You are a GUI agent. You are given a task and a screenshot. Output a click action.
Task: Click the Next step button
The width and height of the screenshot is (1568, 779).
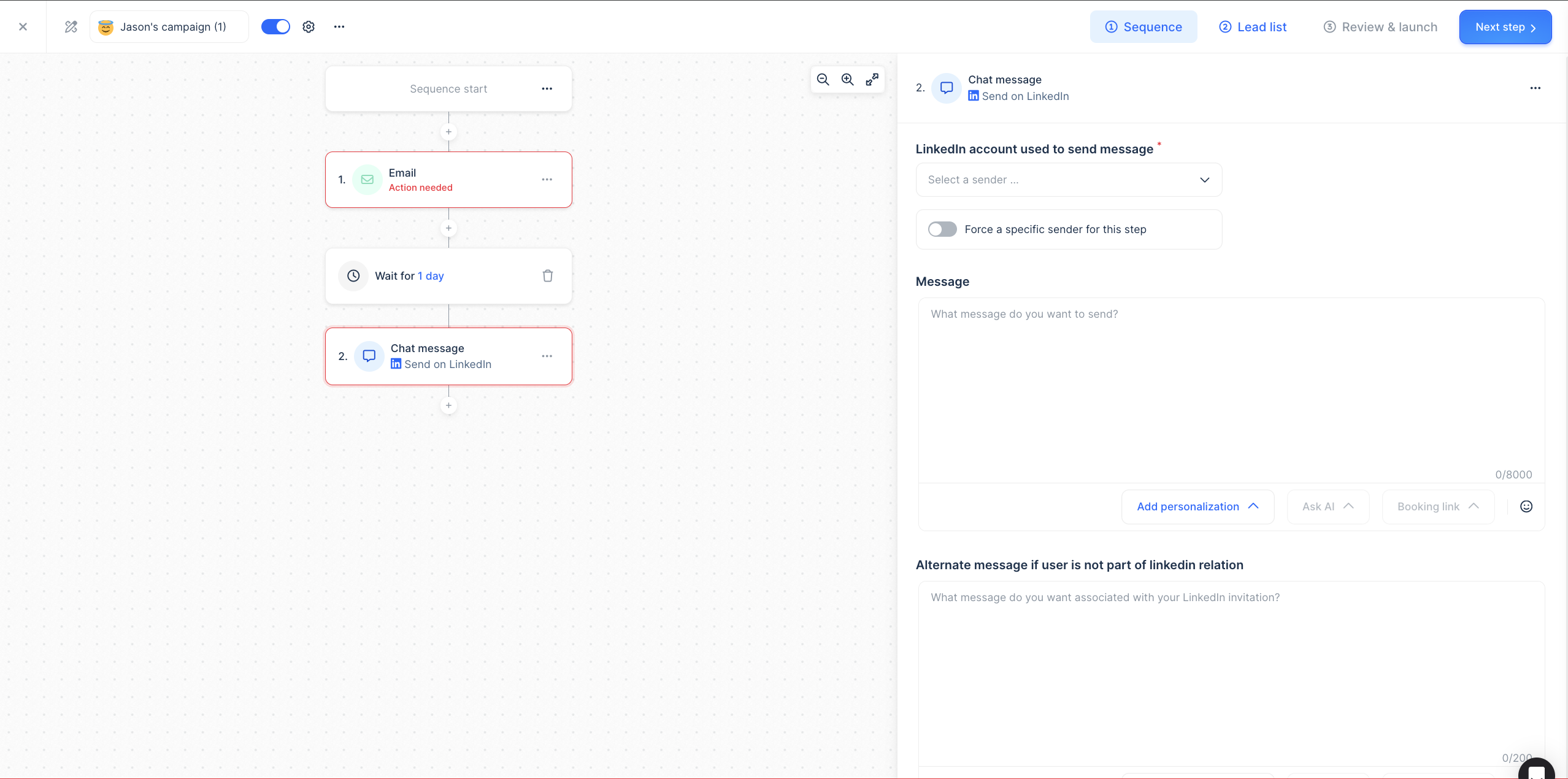pyautogui.click(x=1505, y=27)
